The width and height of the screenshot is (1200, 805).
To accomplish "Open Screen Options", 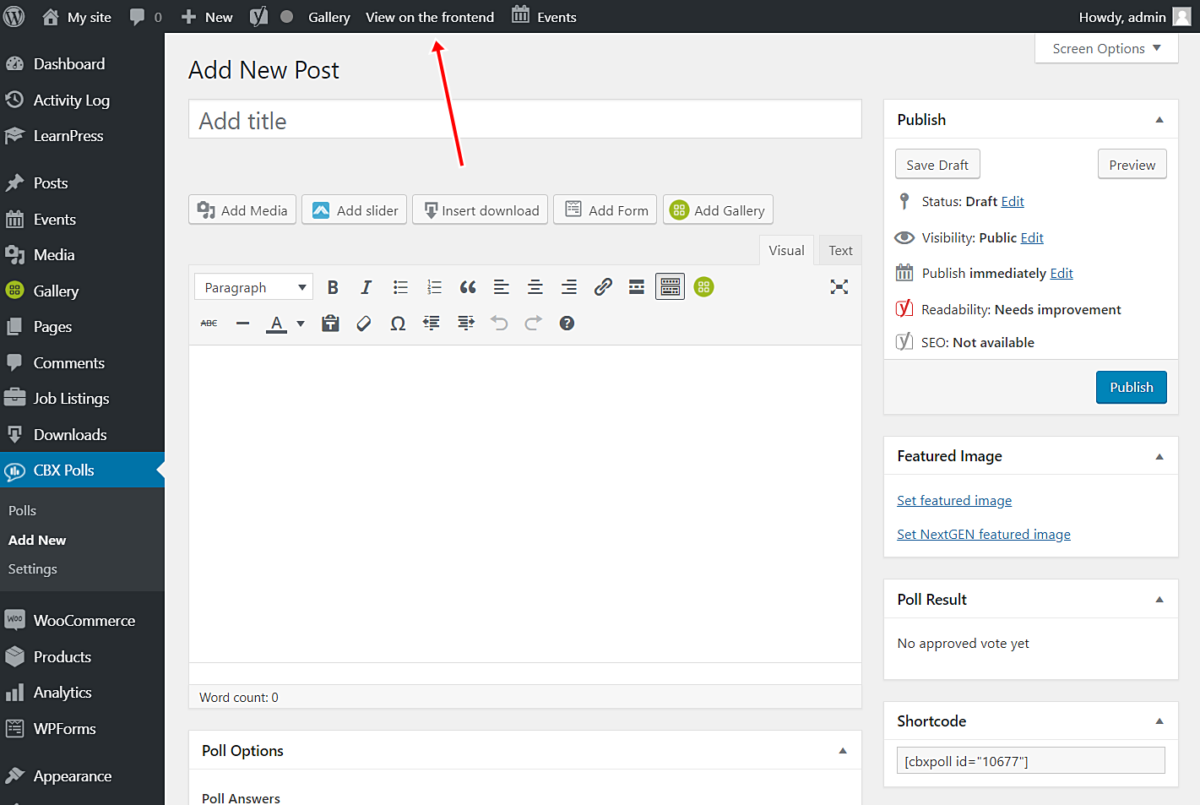I will click(x=1105, y=48).
